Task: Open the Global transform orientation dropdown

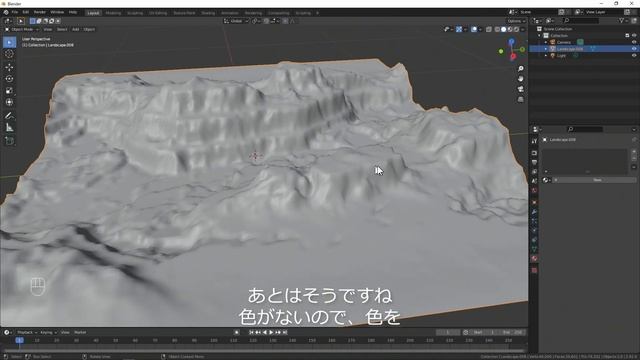Action: (x=236, y=21)
